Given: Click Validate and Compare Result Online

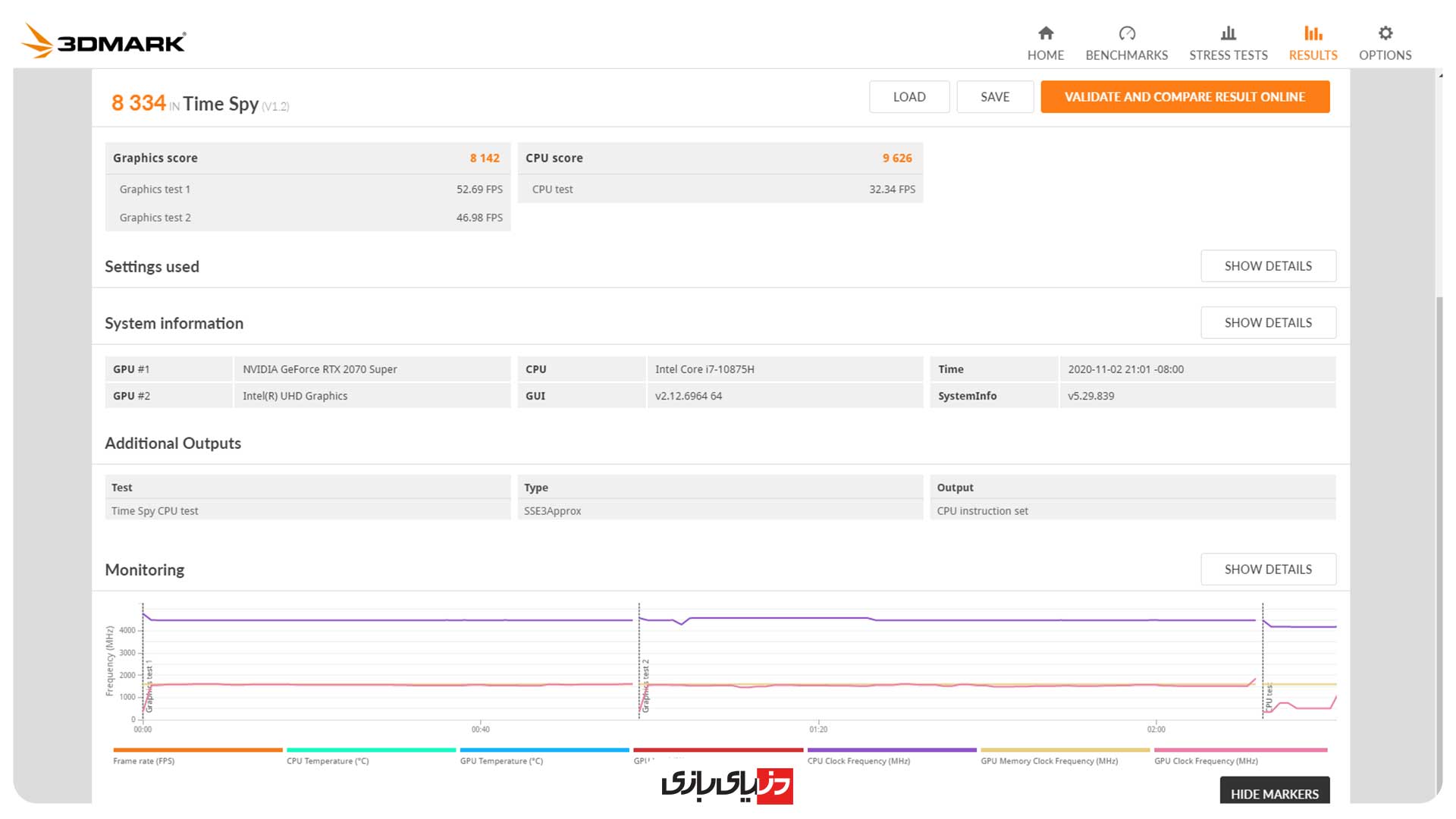Looking at the screenshot, I should pyautogui.click(x=1185, y=97).
